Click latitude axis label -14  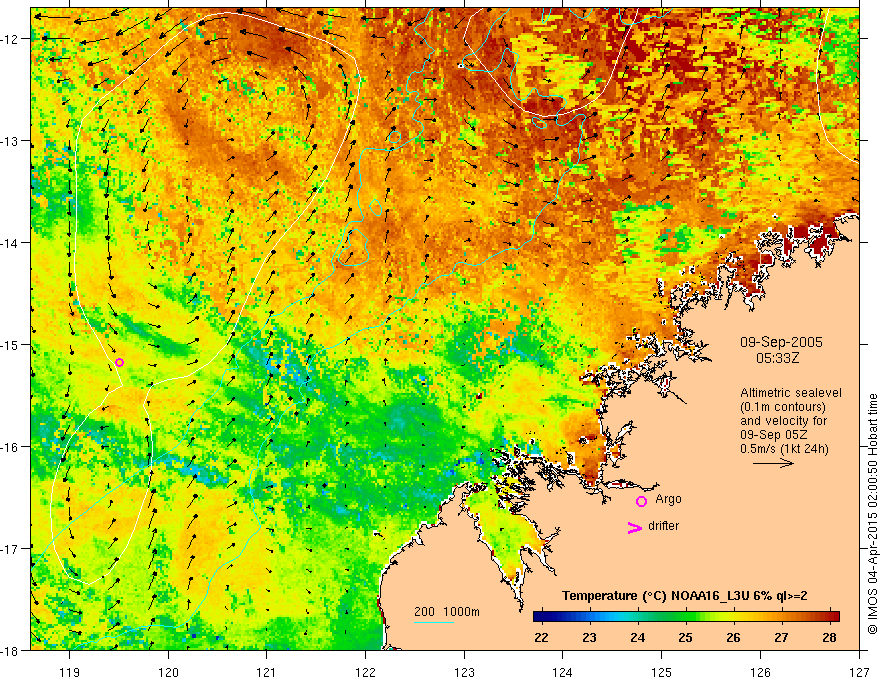point(10,242)
